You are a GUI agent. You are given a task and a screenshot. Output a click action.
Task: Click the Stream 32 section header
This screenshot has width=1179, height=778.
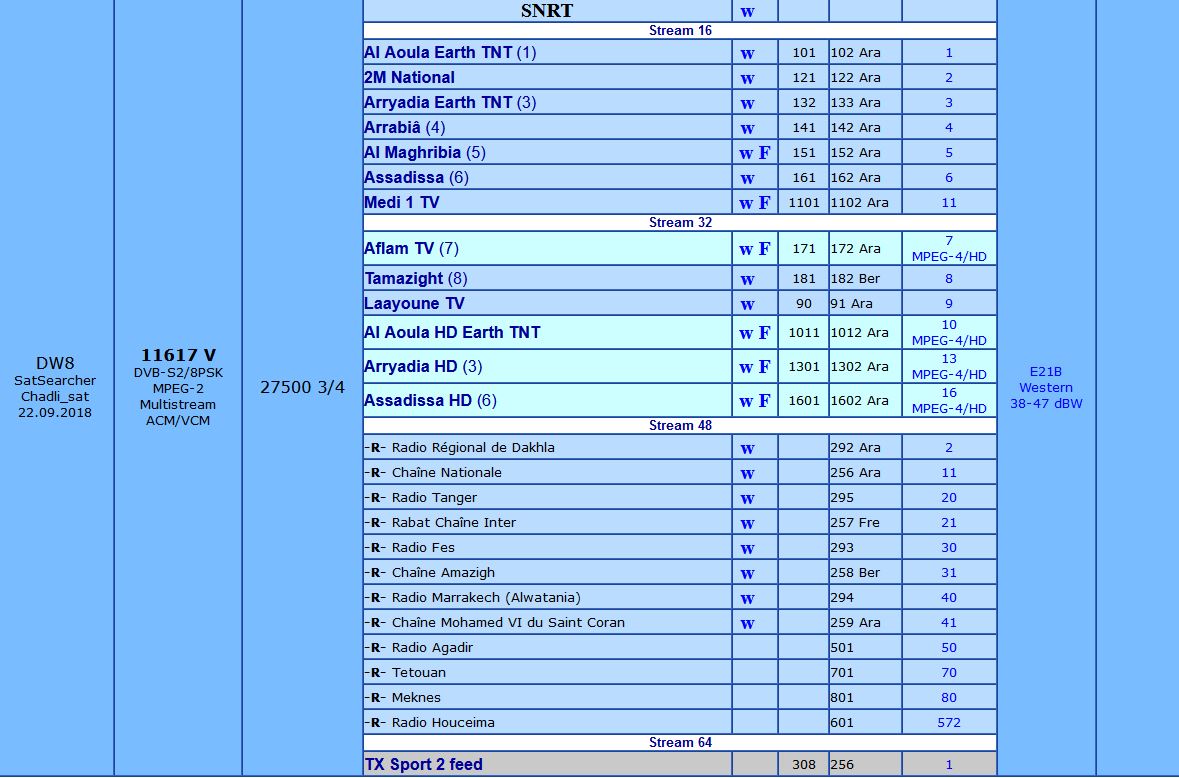coord(680,223)
